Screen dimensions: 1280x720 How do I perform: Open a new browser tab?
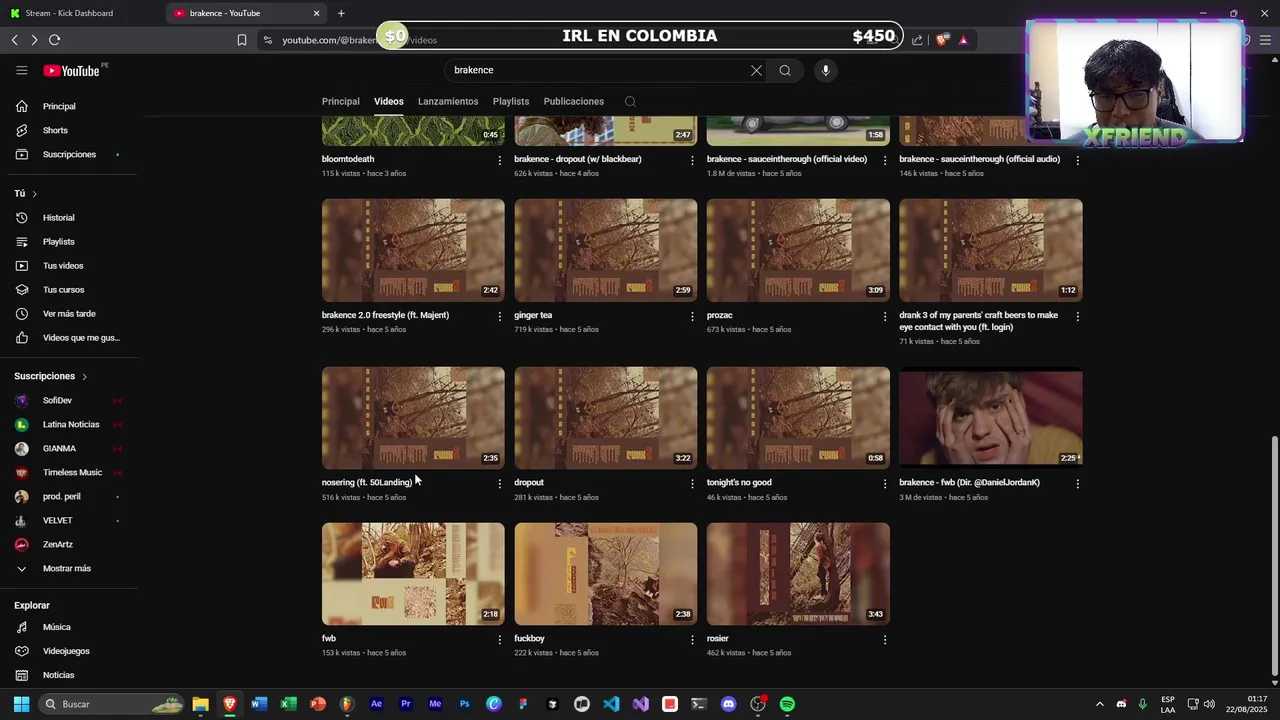tap(341, 13)
